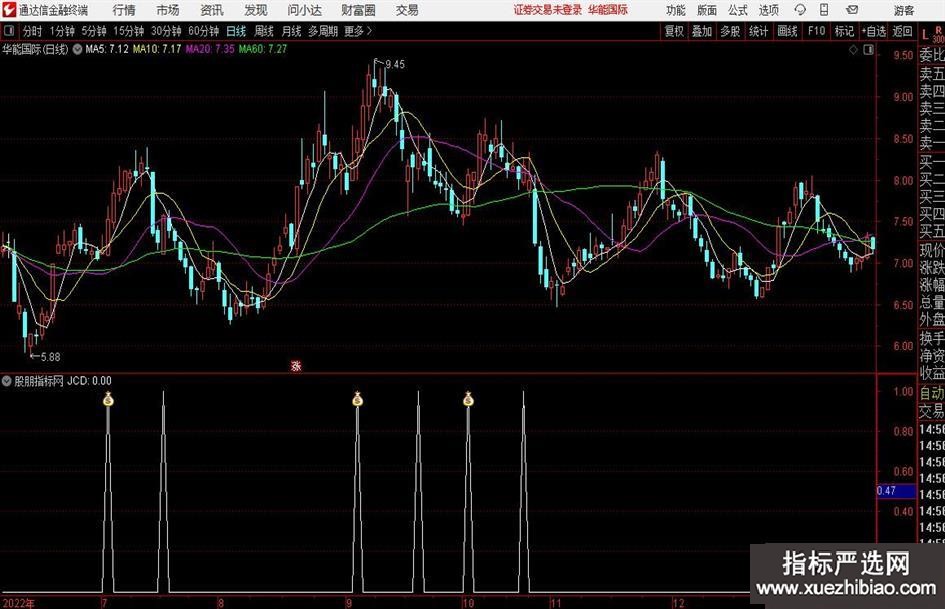
Task: Open the 发现 menu
Action: pos(256,10)
